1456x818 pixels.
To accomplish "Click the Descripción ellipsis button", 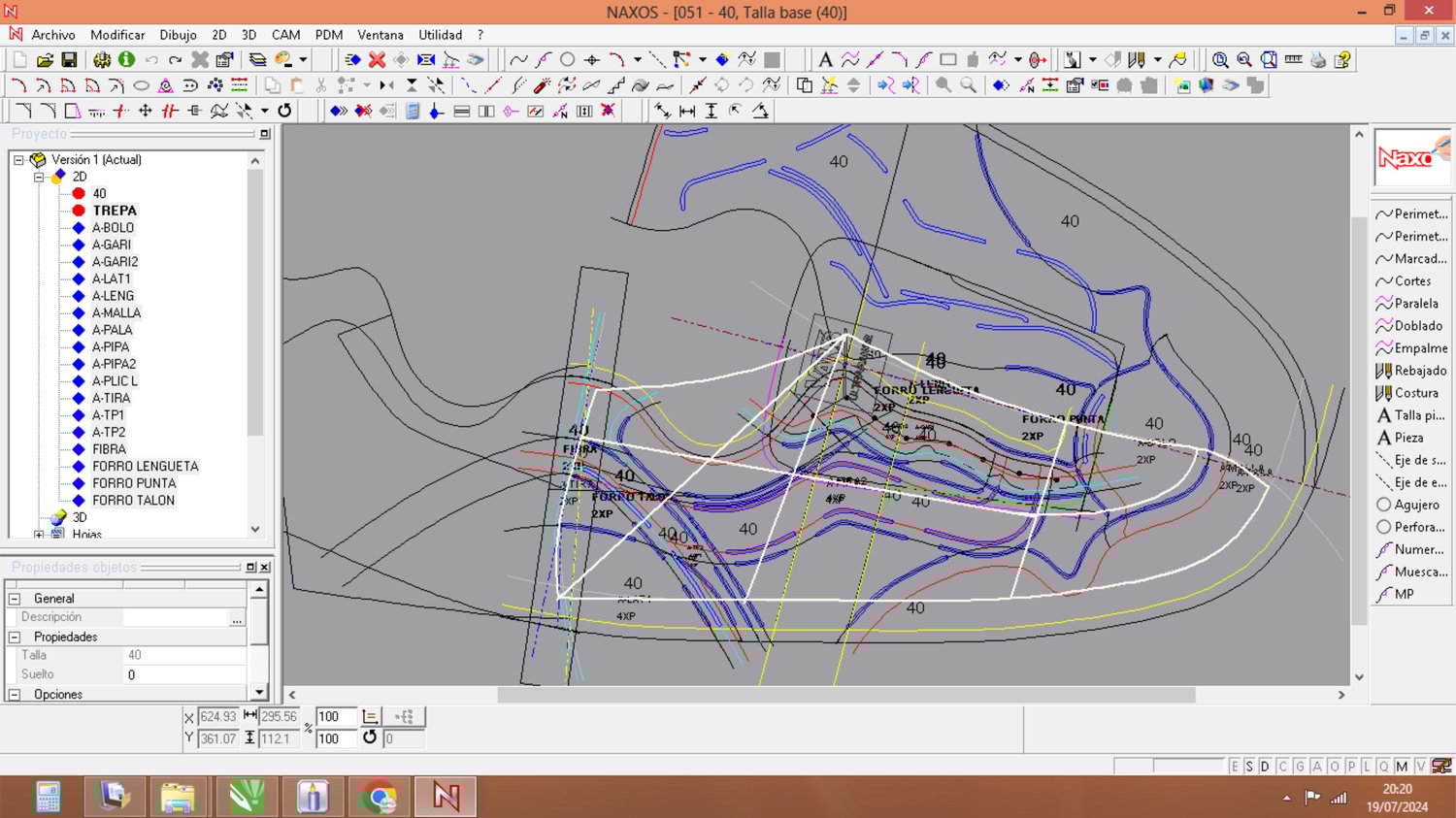I will tap(237, 617).
